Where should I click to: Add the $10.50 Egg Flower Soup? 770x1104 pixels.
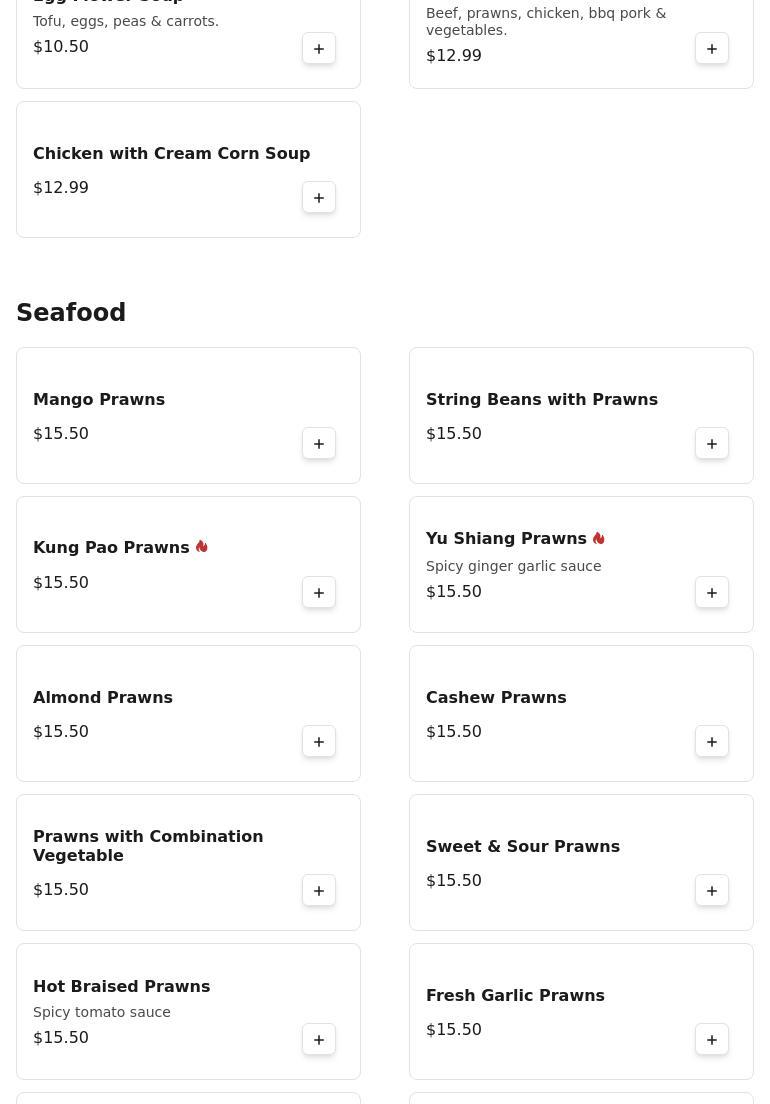pos(319,49)
